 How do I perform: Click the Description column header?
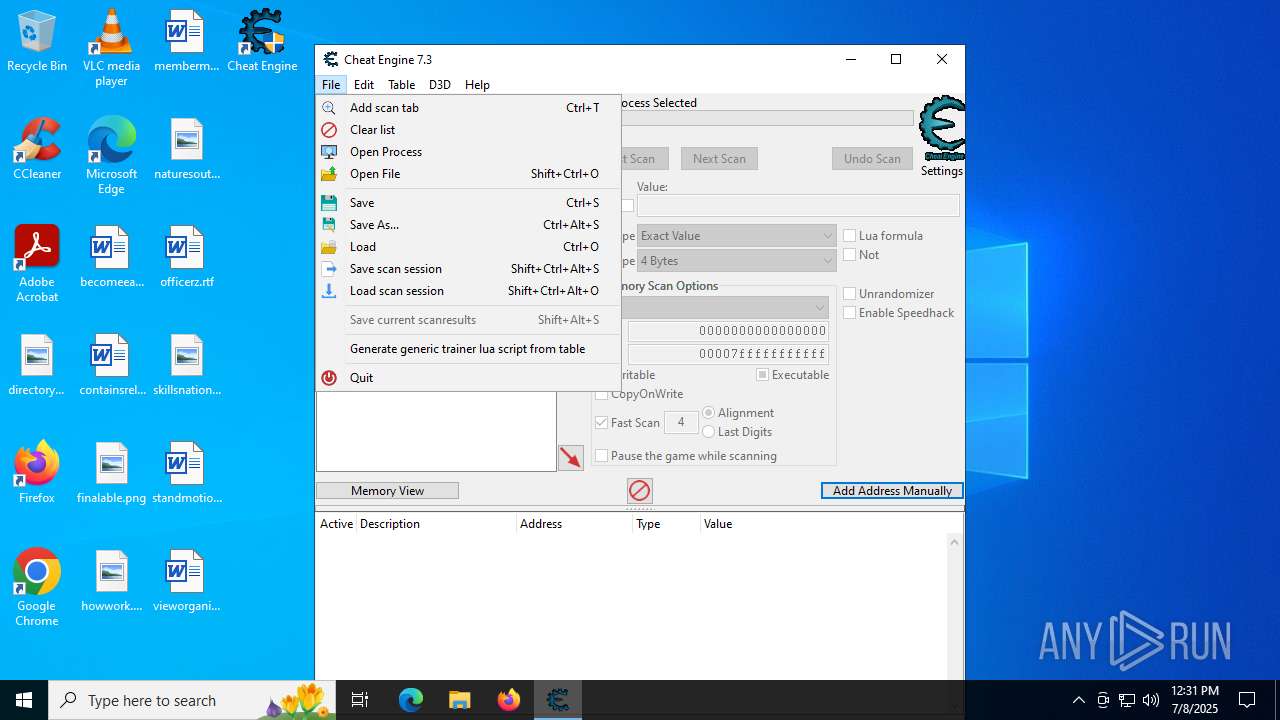437,524
